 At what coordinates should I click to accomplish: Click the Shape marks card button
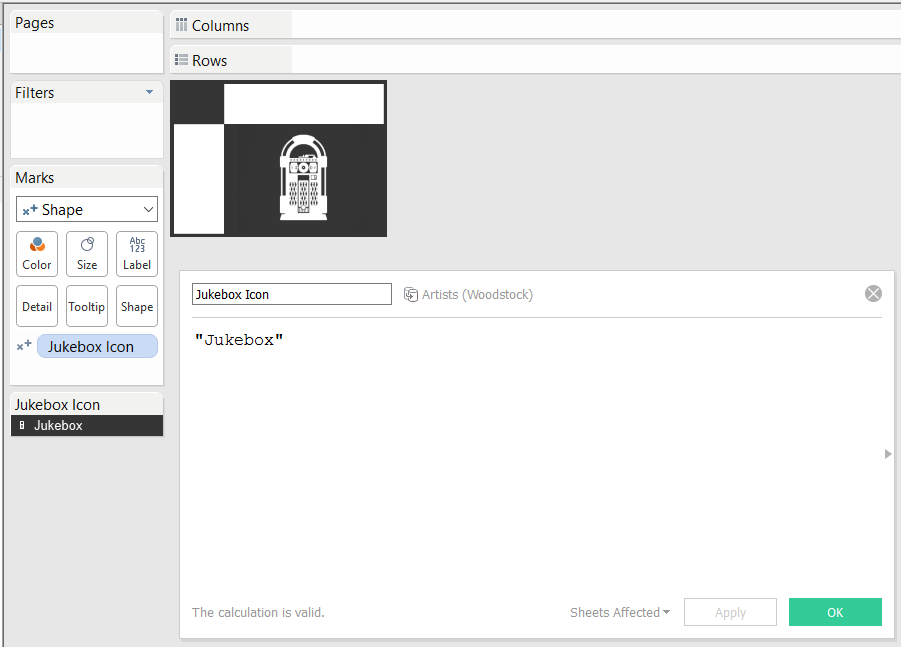point(137,306)
